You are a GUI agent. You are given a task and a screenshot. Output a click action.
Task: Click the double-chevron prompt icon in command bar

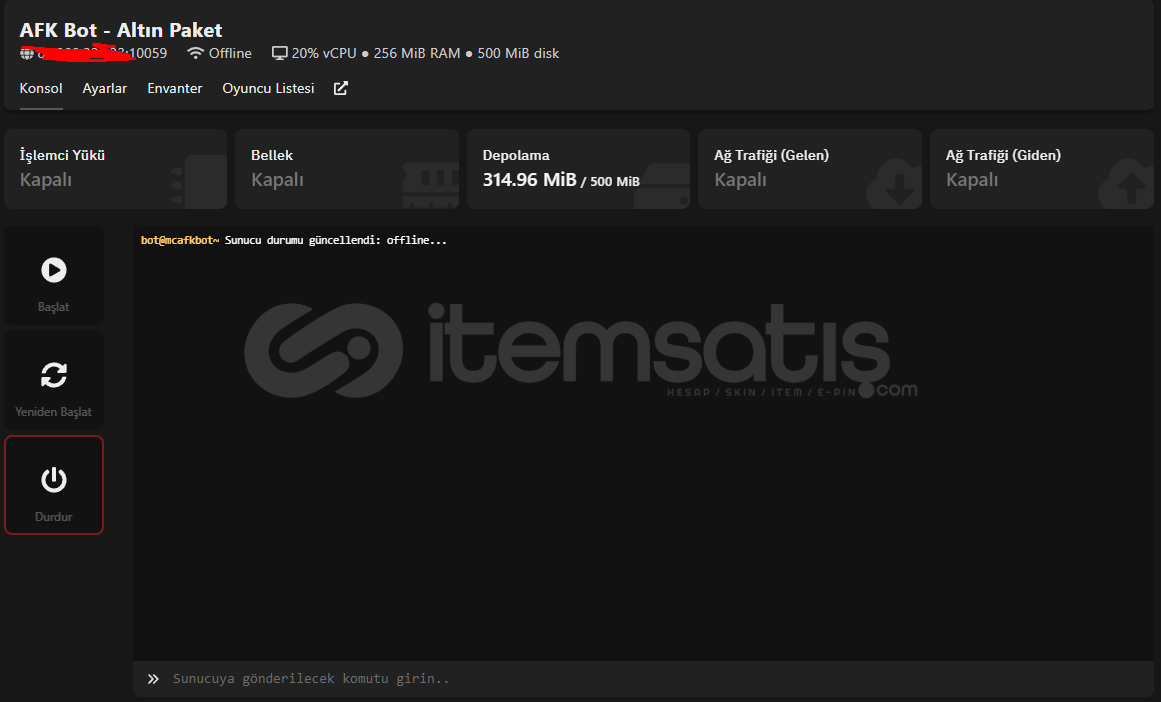coord(153,679)
